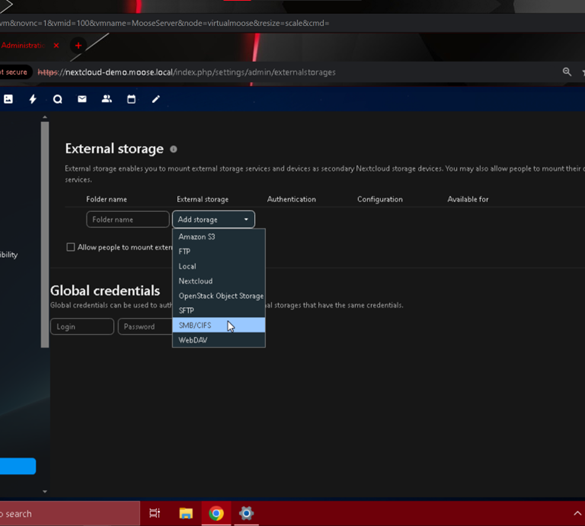Click the Configuration column header
This screenshot has width=585, height=526.
pos(380,199)
